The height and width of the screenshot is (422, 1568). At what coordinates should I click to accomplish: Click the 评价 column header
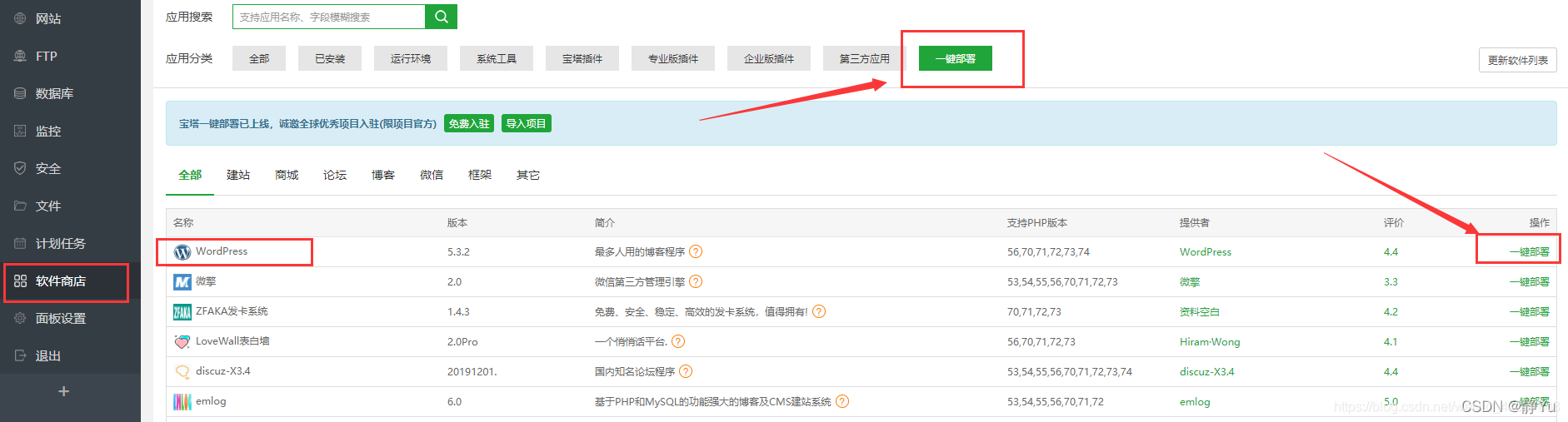click(1394, 222)
